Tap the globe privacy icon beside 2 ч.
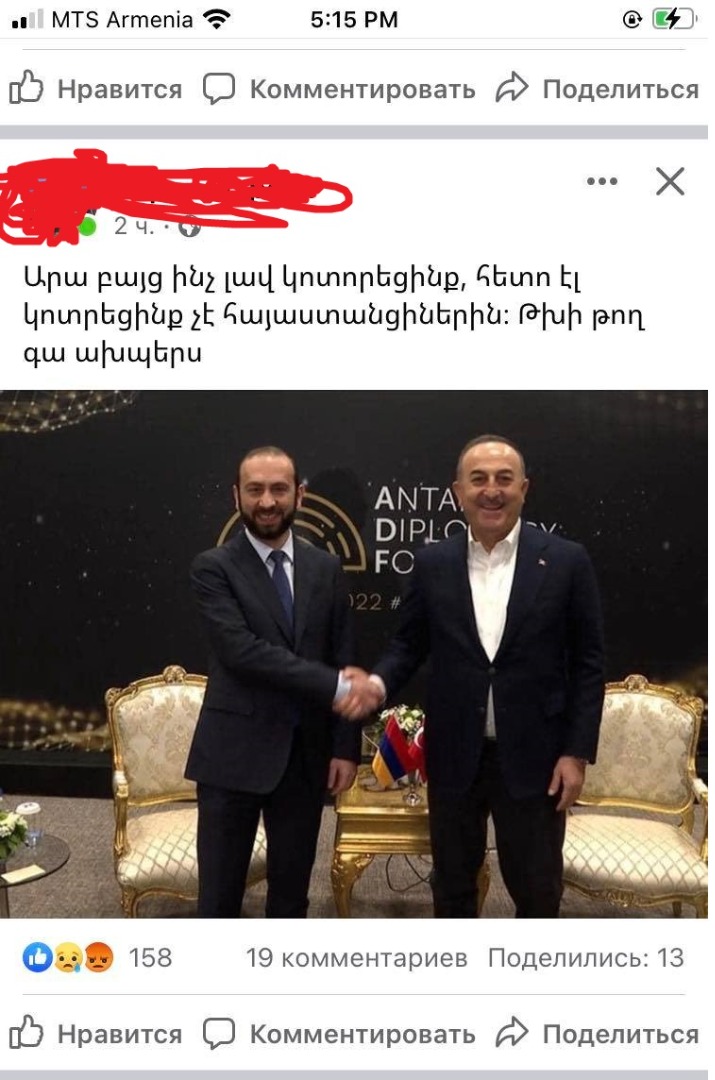The image size is (715, 1080). click(189, 226)
